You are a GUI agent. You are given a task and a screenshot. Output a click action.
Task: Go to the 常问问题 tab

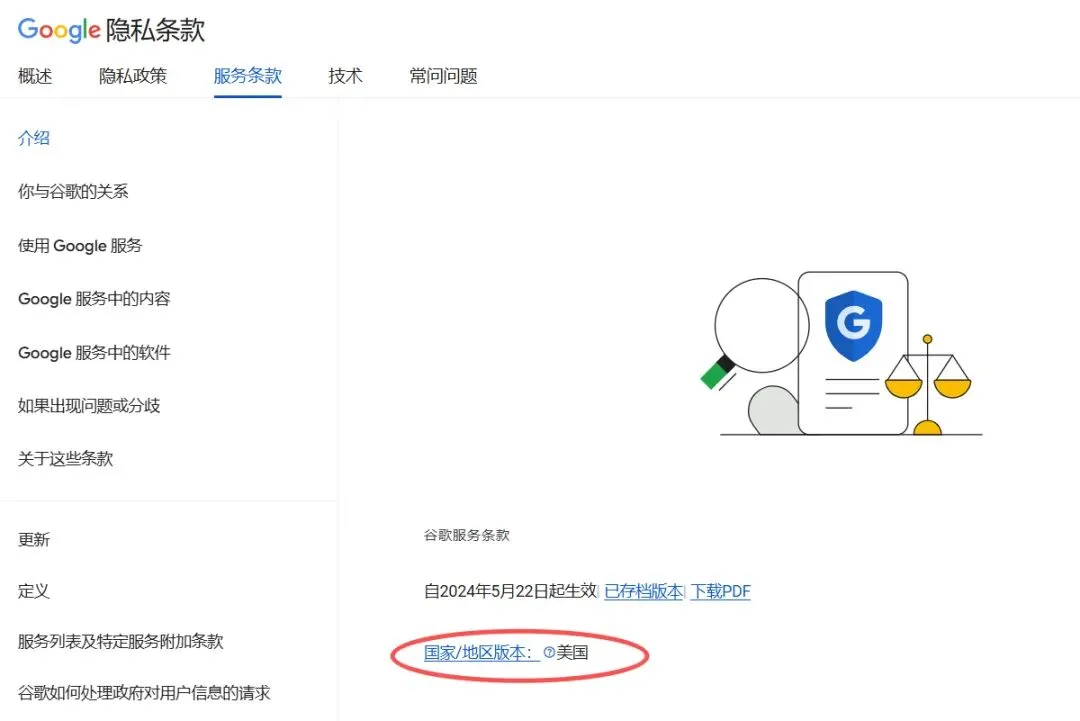click(444, 76)
